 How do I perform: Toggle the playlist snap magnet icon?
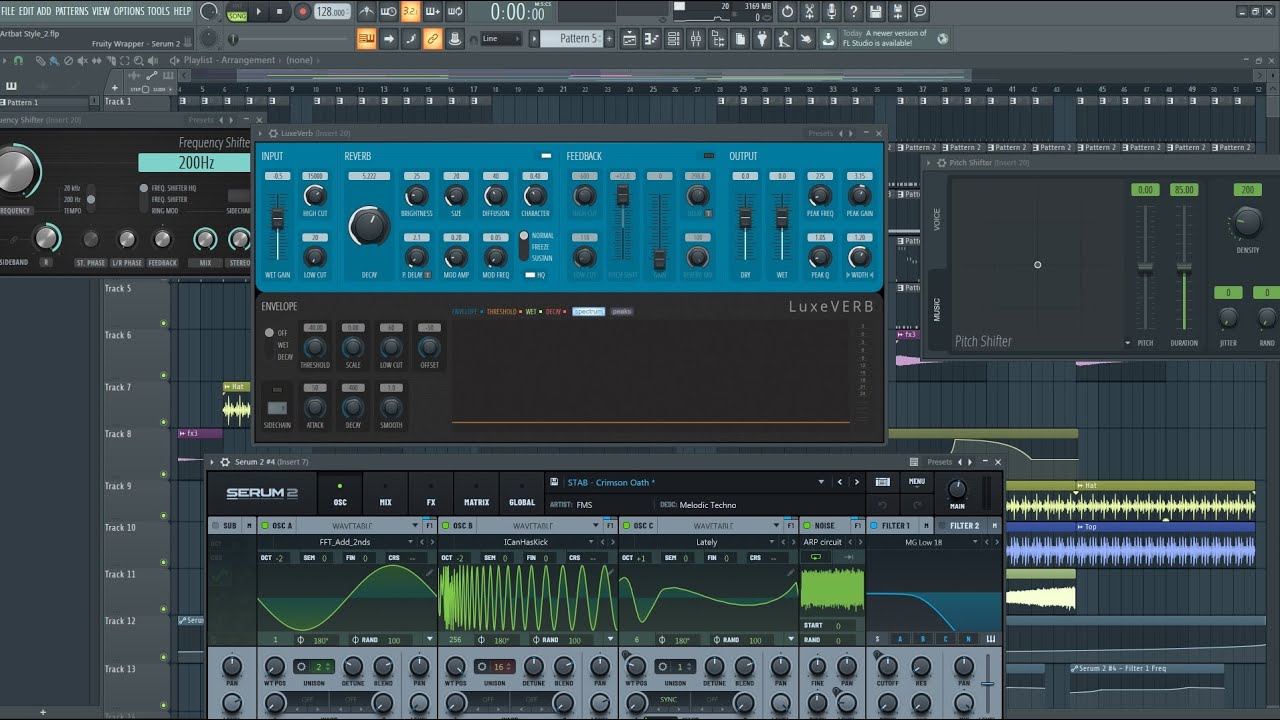(18, 60)
